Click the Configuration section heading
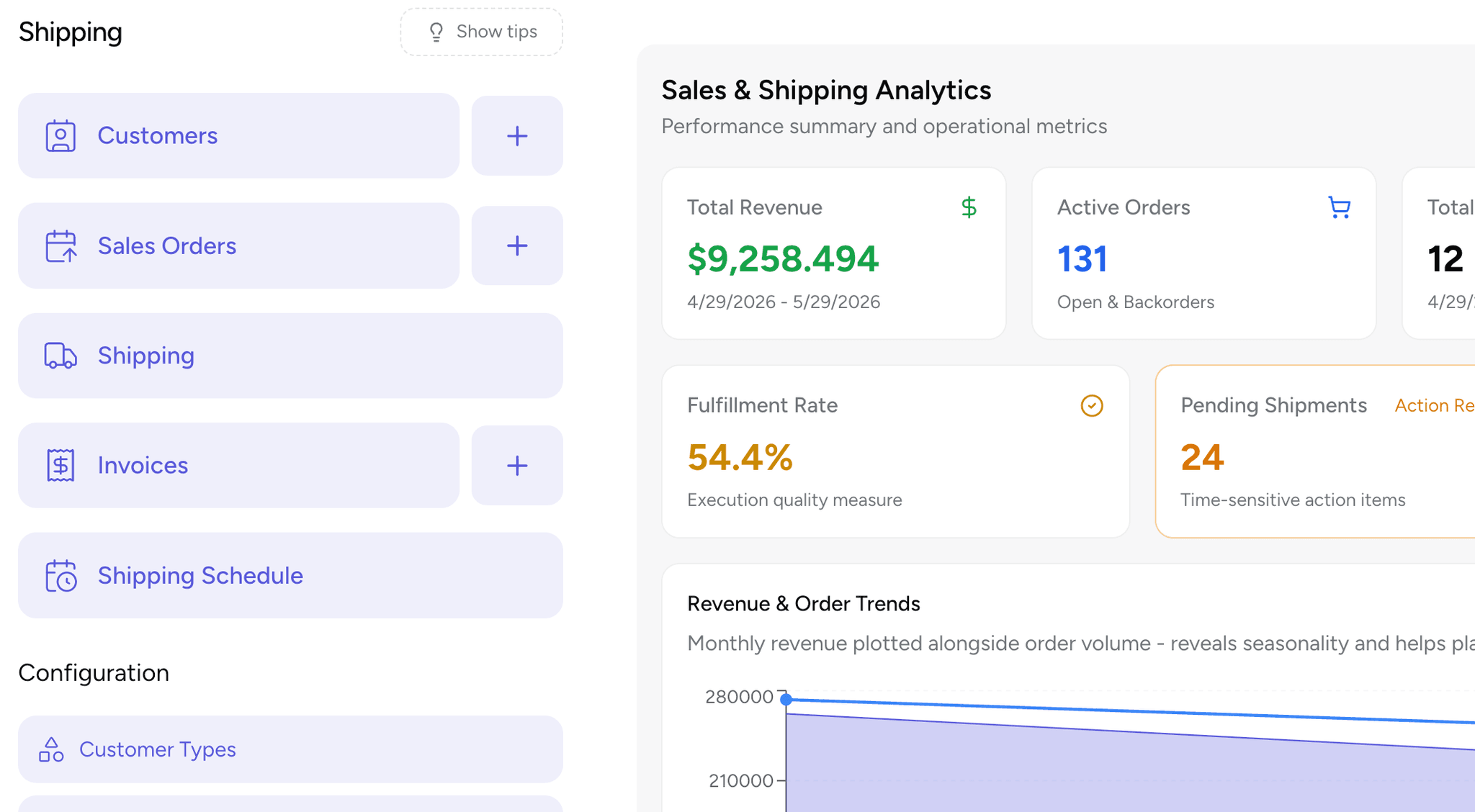The height and width of the screenshot is (812, 1475). (94, 672)
